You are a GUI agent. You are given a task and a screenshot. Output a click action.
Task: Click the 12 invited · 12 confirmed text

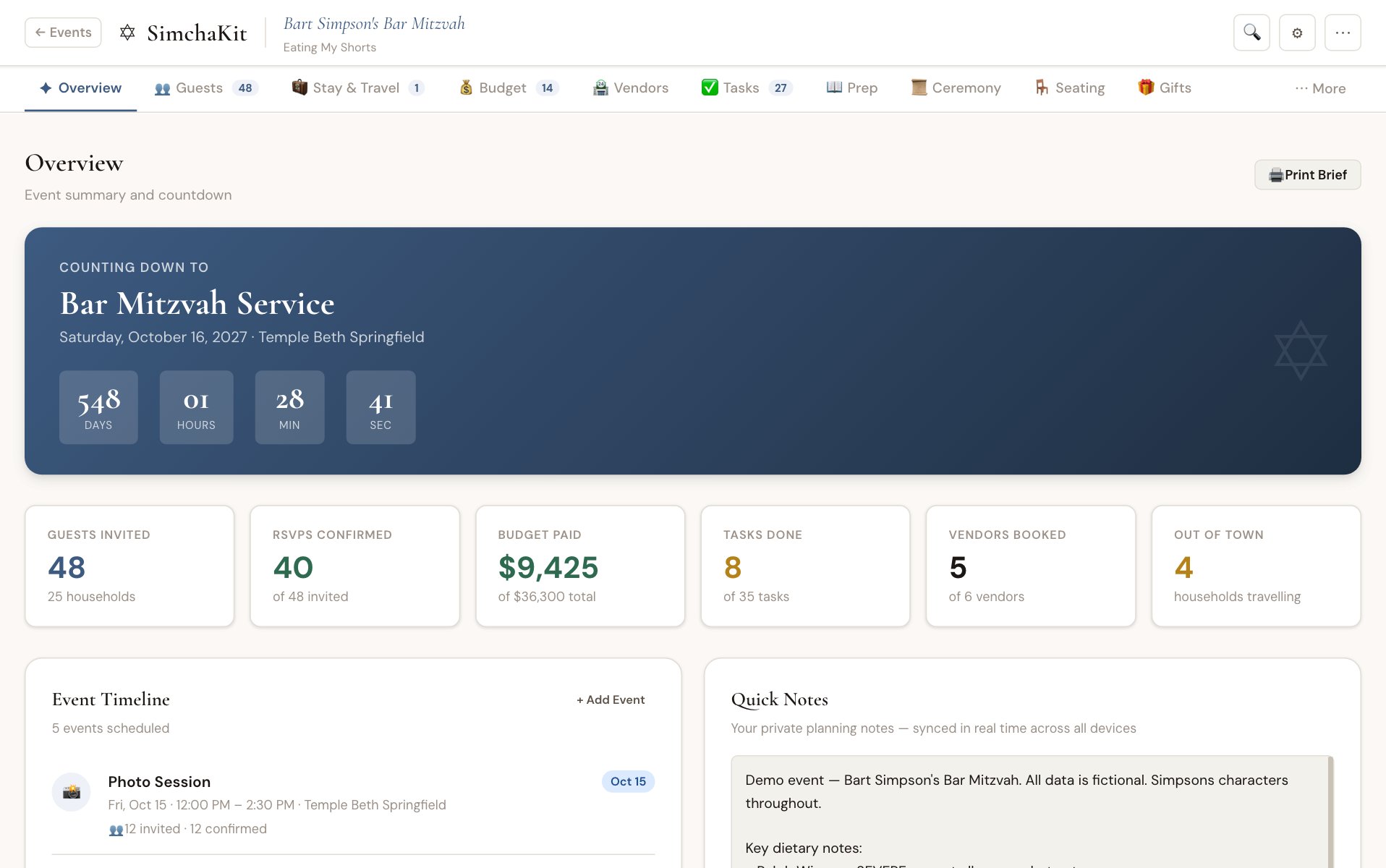click(195, 829)
